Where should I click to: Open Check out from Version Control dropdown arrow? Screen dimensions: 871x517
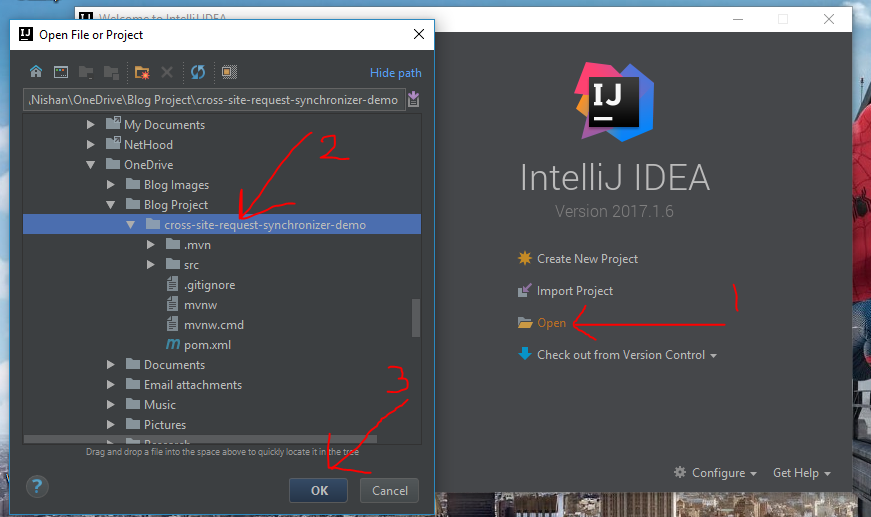(x=713, y=355)
